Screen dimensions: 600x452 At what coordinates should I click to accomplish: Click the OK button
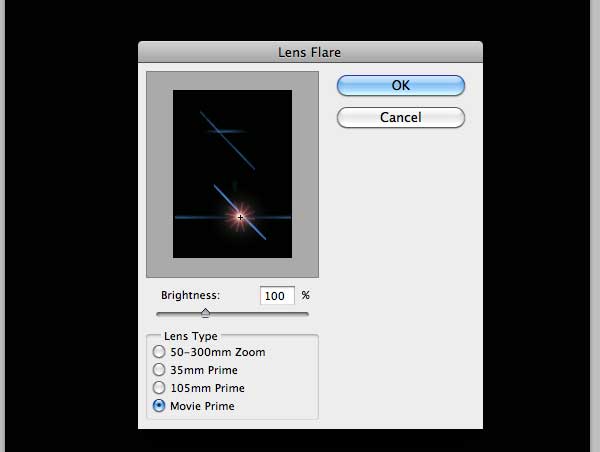401,85
